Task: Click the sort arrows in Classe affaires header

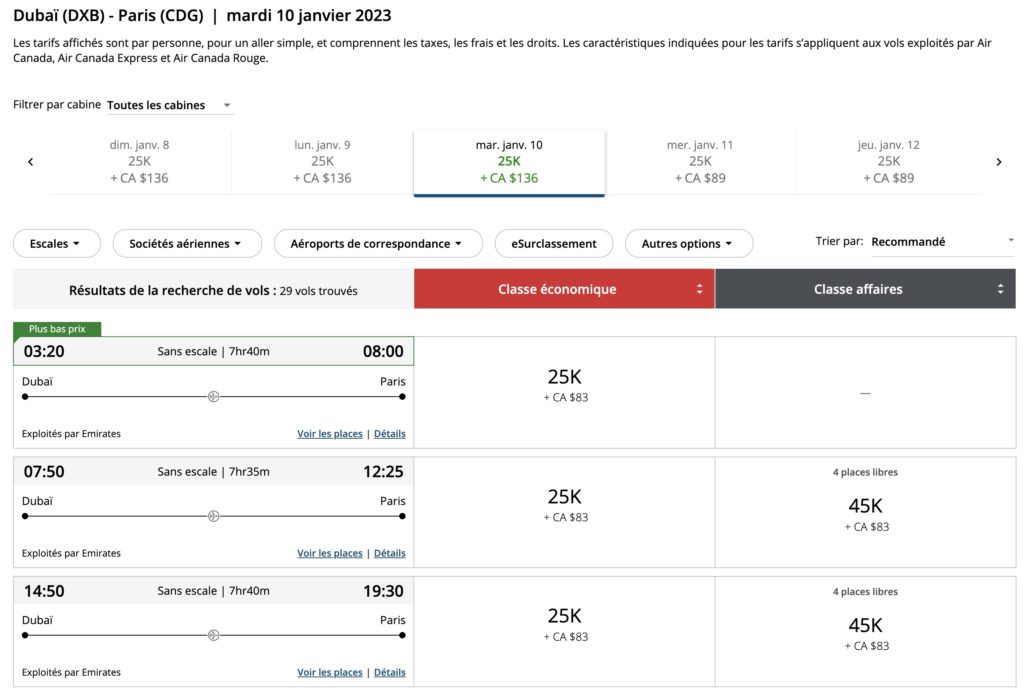Action: [x=1000, y=289]
